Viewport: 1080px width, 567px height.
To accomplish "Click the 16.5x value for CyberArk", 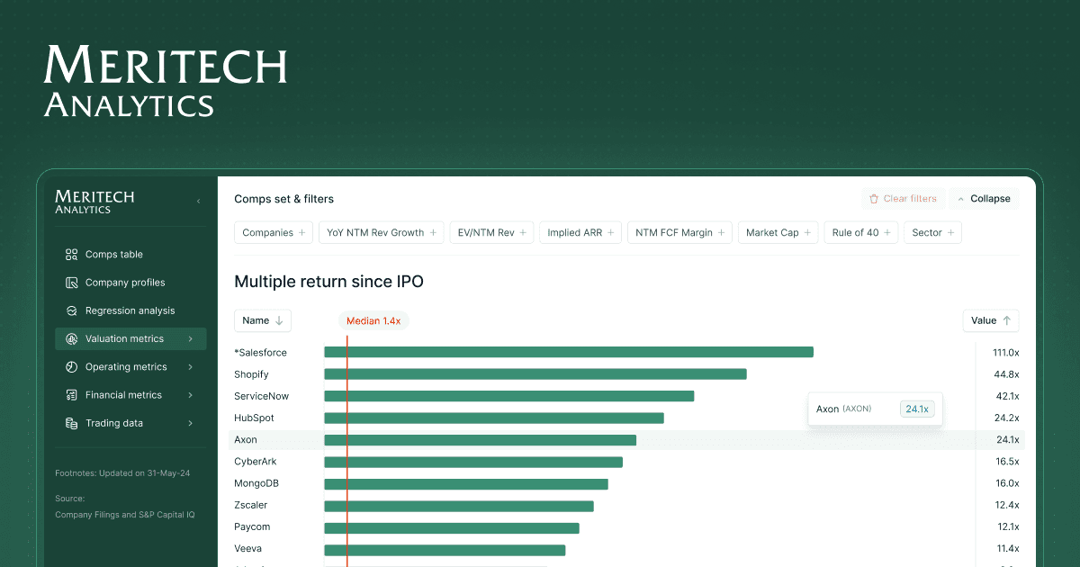I will coord(1007,462).
